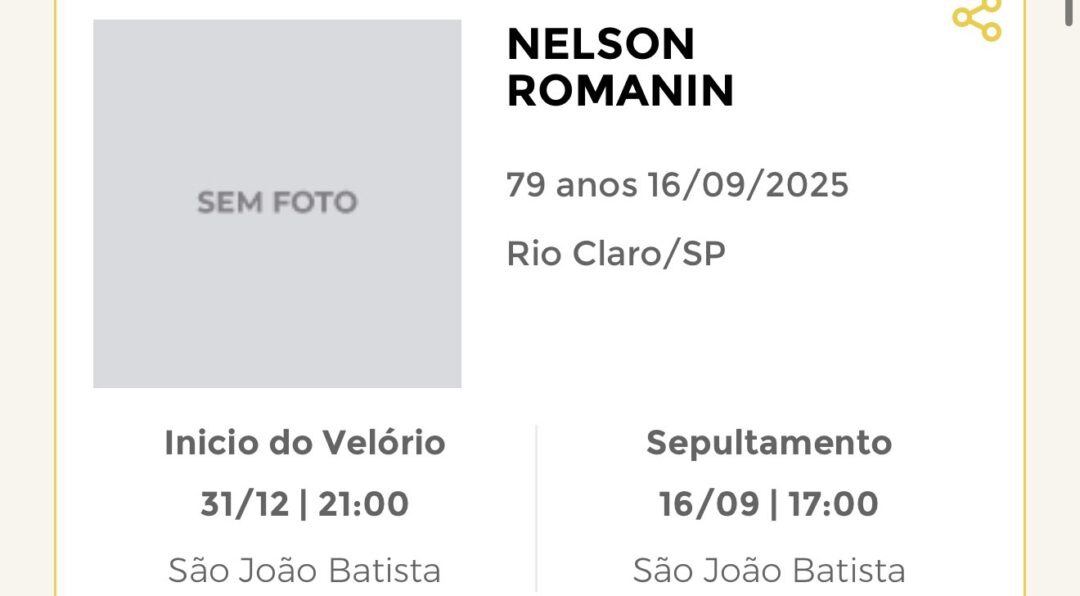Click the date 16/09/2025
Viewport: 1080px width, 596px height.
(x=747, y=185)
